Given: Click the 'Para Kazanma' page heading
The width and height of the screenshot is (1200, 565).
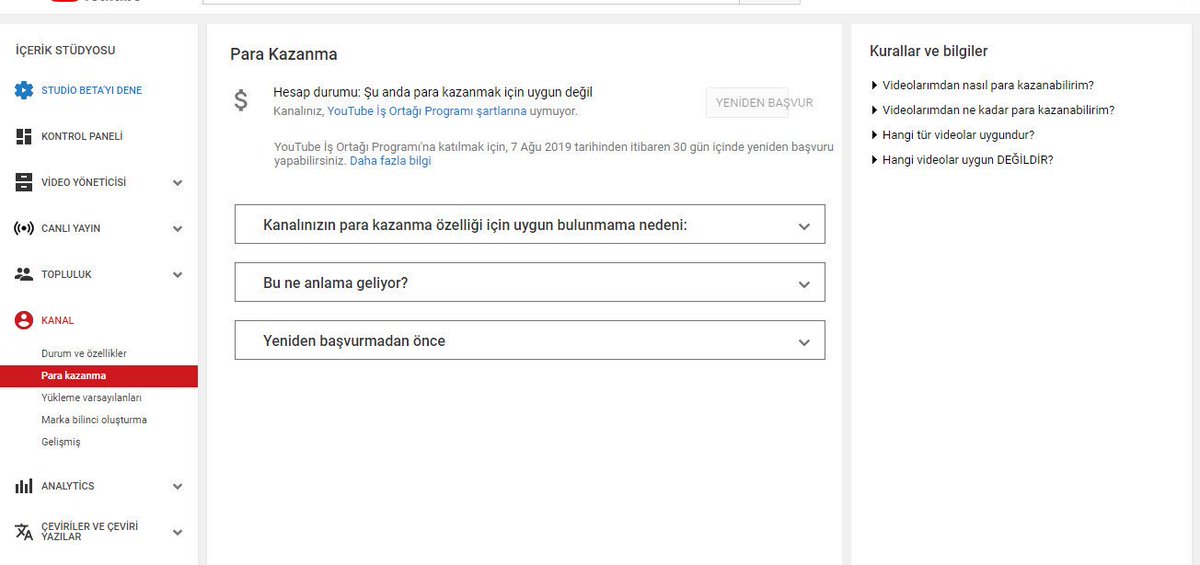Looking at the screenshot, I should [x=284, y=55].
